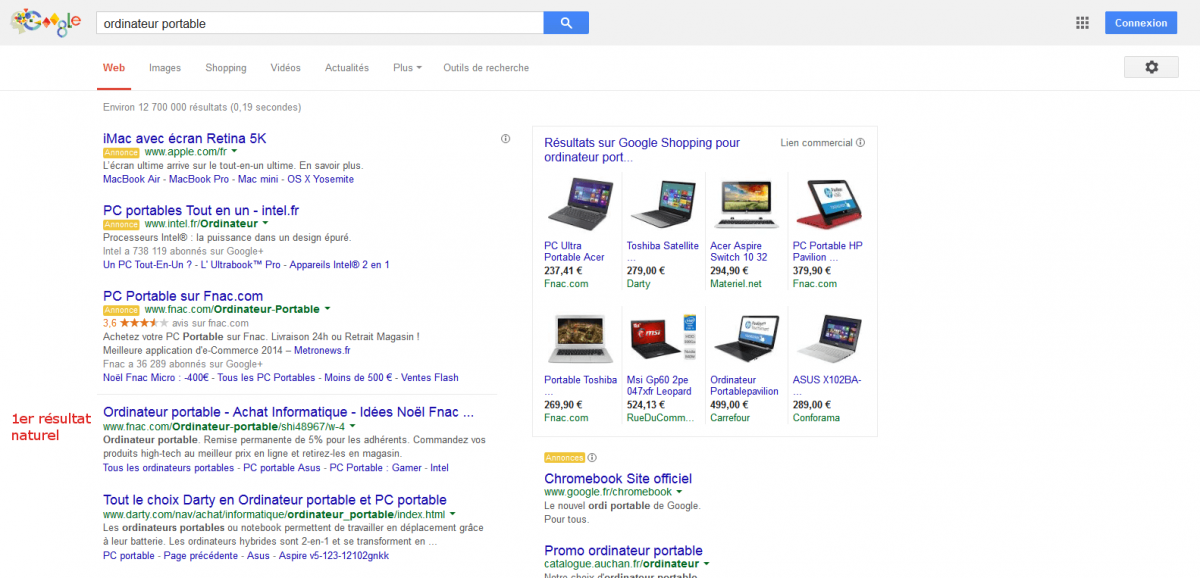Viewport: 1200px width, 578px height.
Task: Expand the arrow next to www.apple.com/fr
Action: click(x=234, y=152)
